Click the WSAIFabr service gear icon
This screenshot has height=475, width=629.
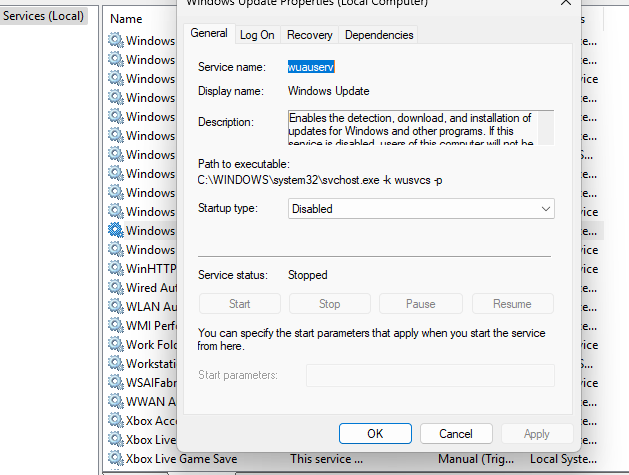pyautogui.click(x=116, y=382)
